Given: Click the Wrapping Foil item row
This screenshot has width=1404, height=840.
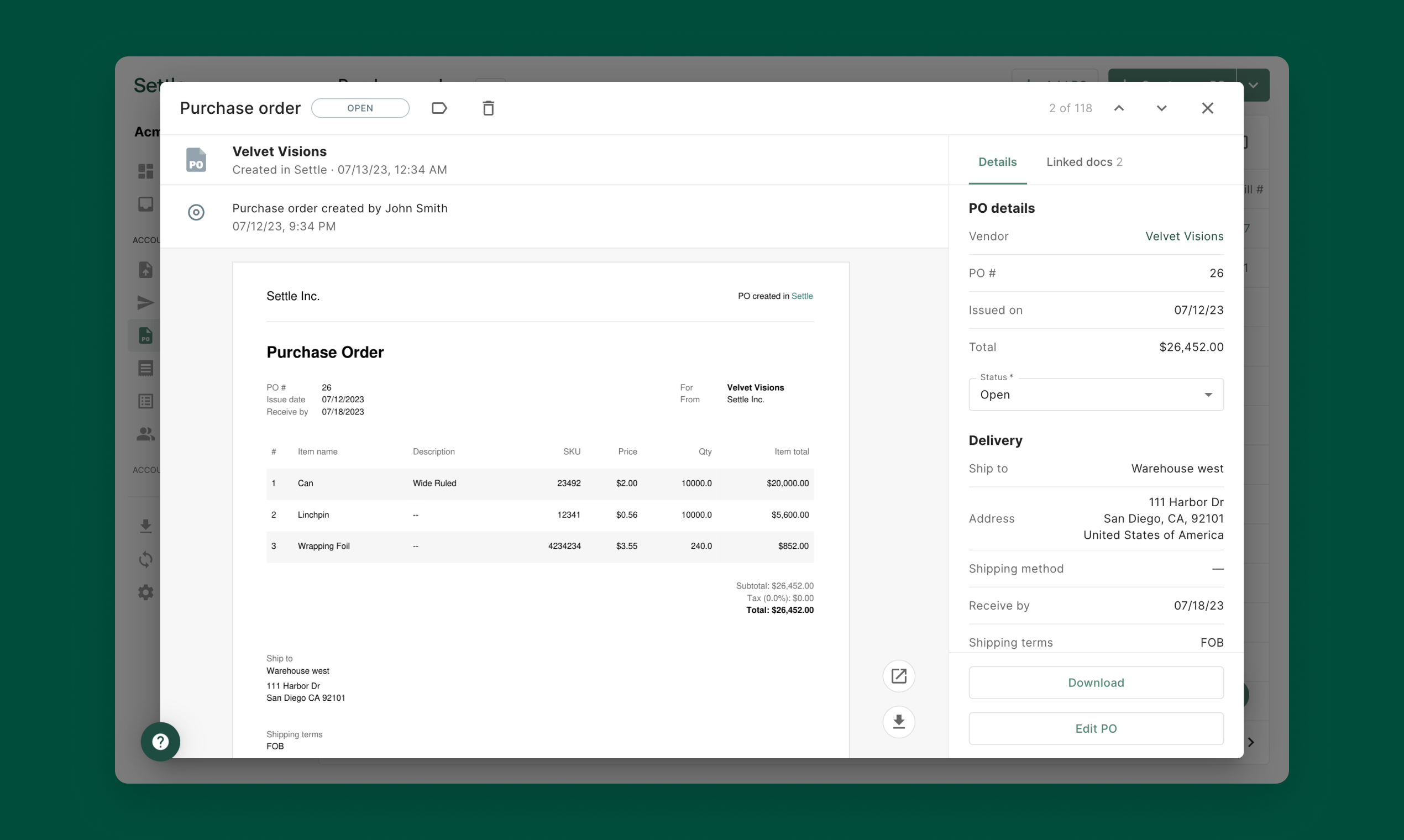Looking at the screenshot, I should click(539, 546).
